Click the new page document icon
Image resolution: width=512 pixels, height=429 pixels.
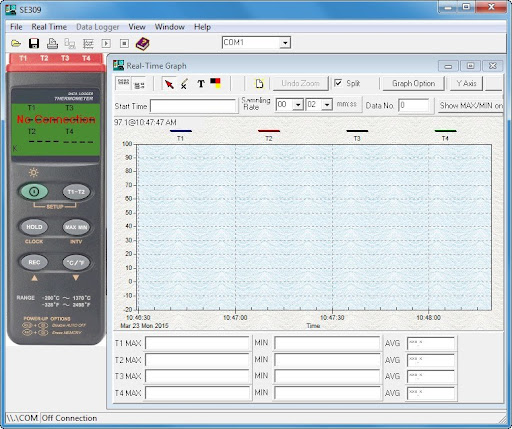[259, 84]
